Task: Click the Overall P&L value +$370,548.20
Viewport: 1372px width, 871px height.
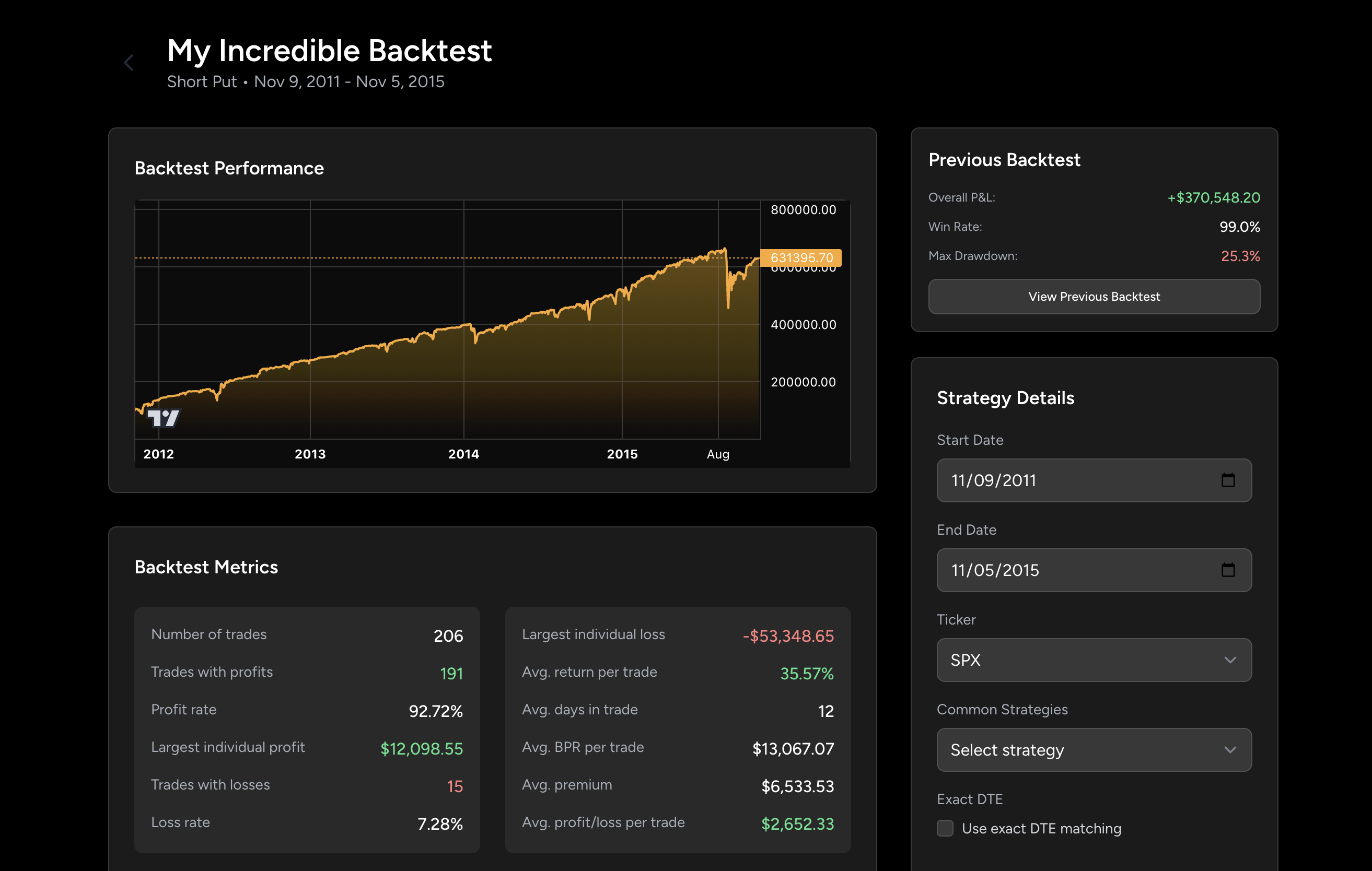Action: tap(1214, 197)
